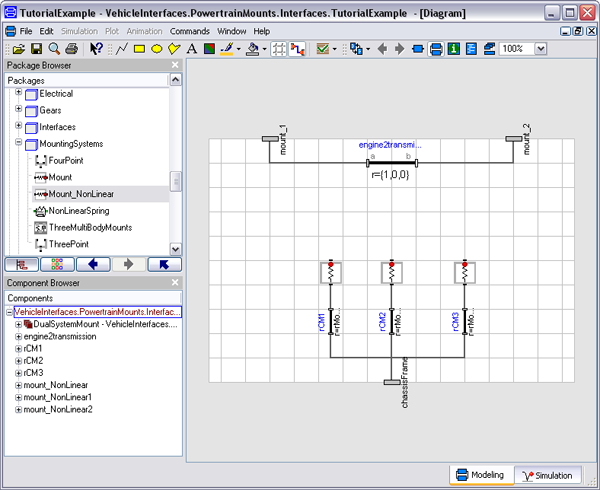Click the blue back arrow in Package Browser

92,265
